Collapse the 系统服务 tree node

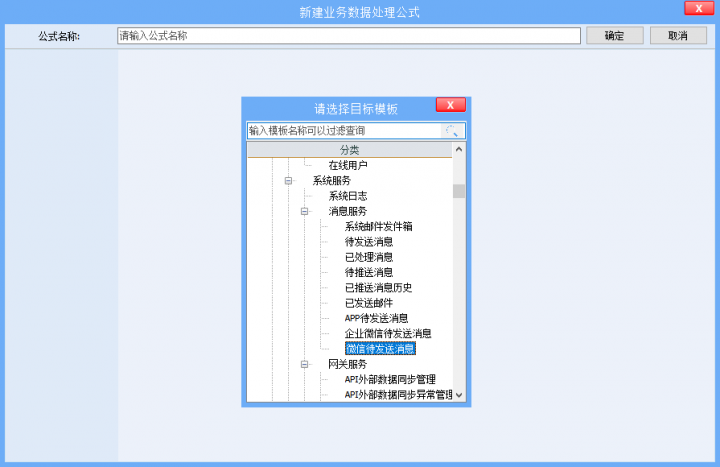[288, 180]
